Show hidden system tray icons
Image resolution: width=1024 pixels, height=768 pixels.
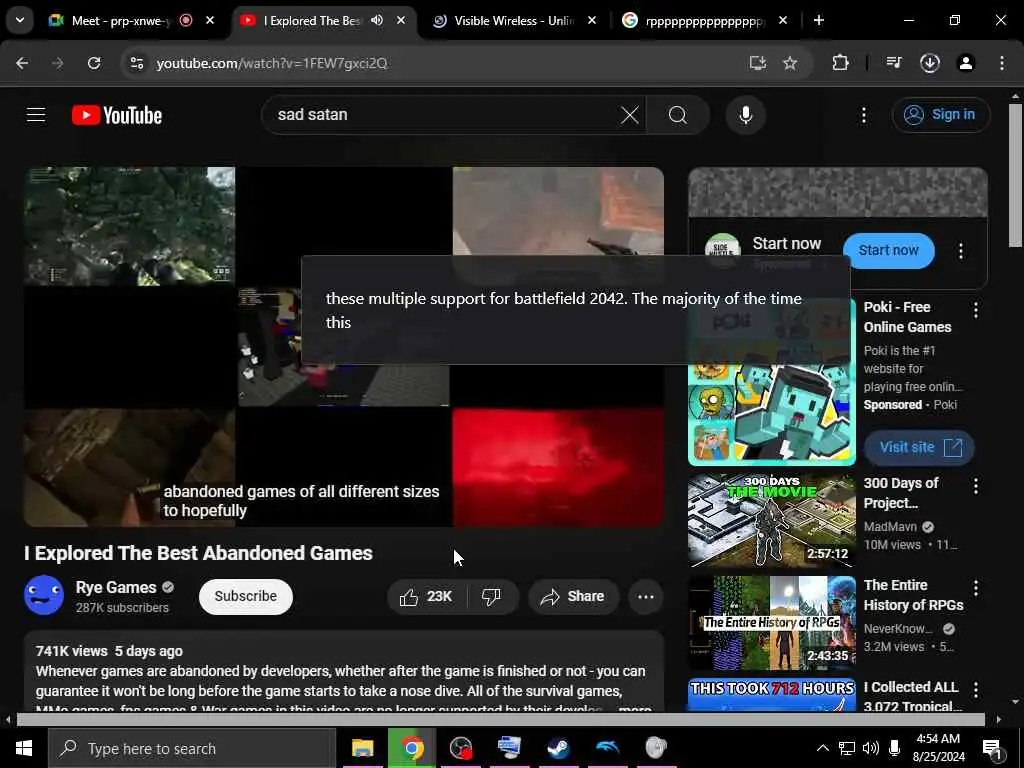pos(823,748)
